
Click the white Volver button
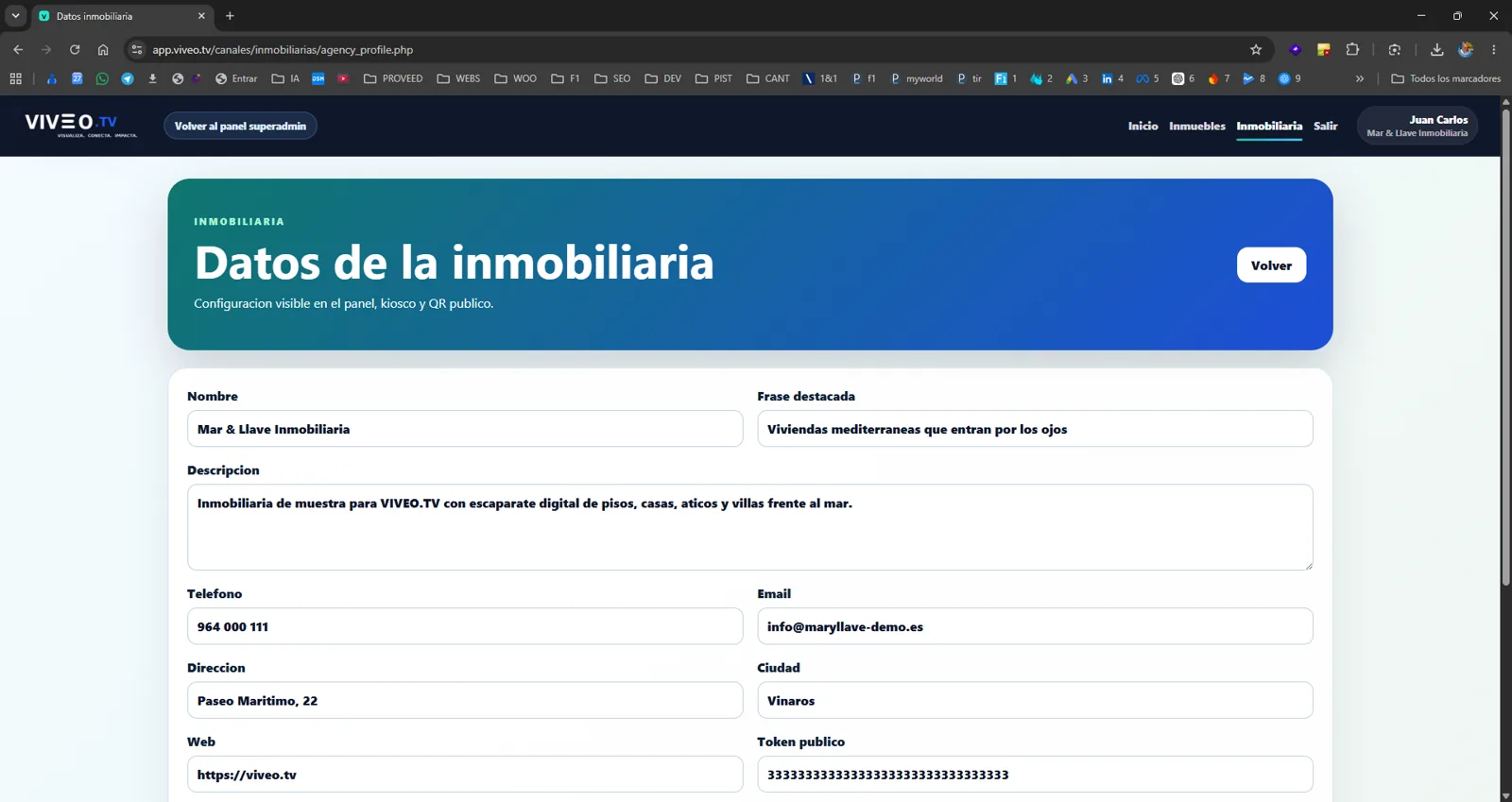click(x=1271, y=265)
